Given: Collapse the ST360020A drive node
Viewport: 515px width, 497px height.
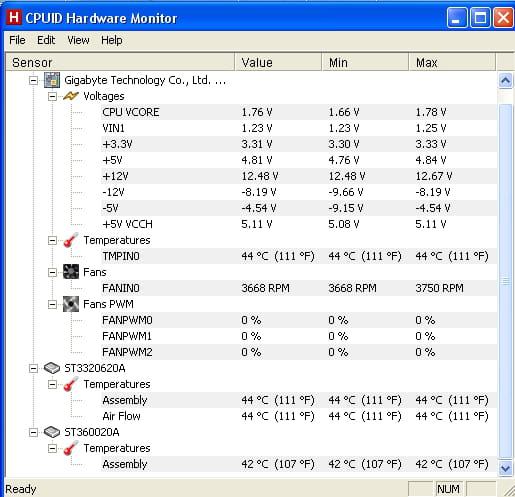Looking at the screenshot, I should [33, 432].
